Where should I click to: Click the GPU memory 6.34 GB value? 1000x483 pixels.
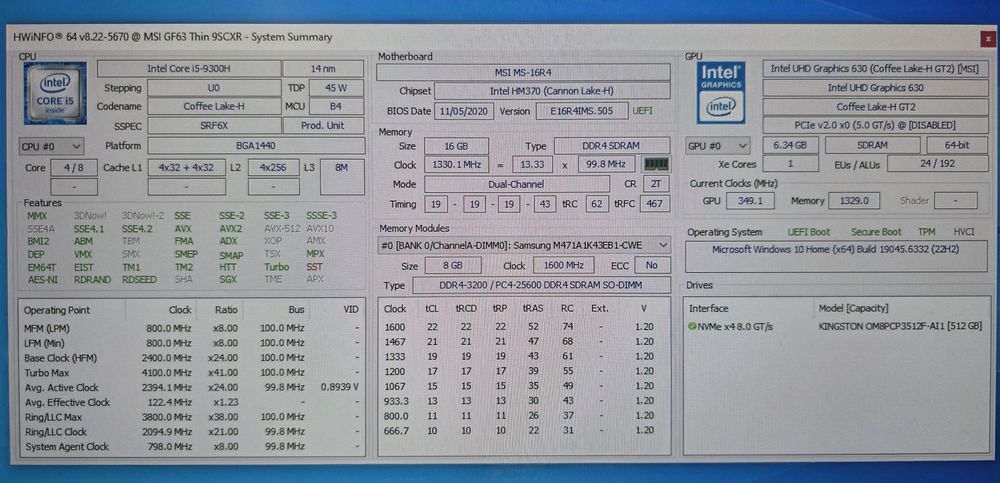click(x=790, y=145)
